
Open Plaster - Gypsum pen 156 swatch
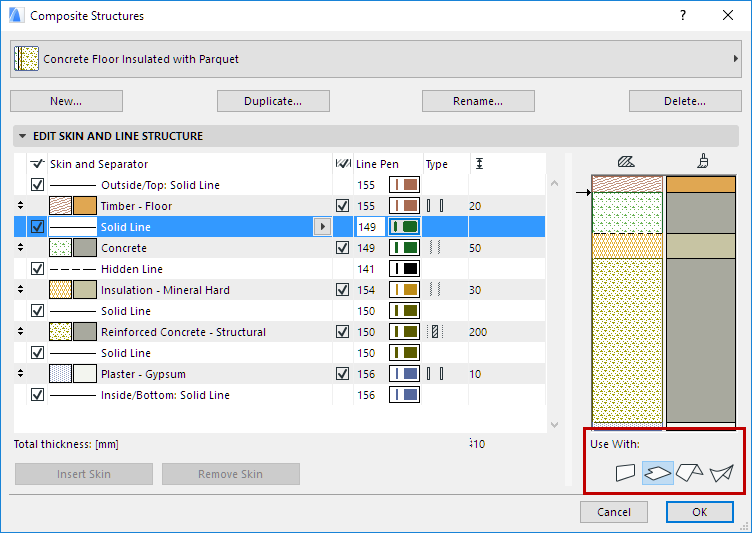404,374
